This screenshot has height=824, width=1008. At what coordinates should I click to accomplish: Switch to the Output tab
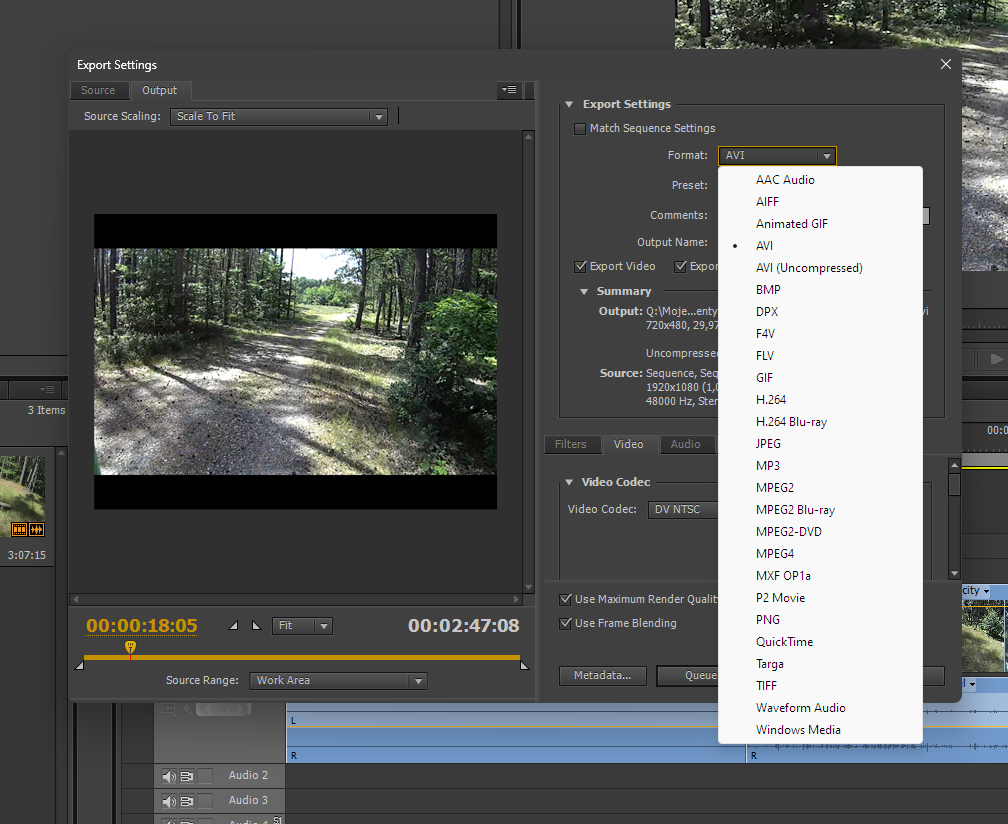[159, 91]
